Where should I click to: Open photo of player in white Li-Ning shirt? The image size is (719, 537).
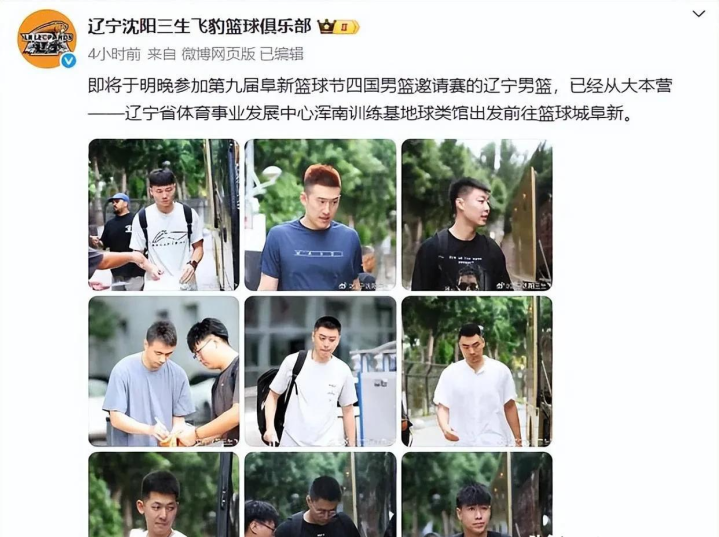pos(164,215)
